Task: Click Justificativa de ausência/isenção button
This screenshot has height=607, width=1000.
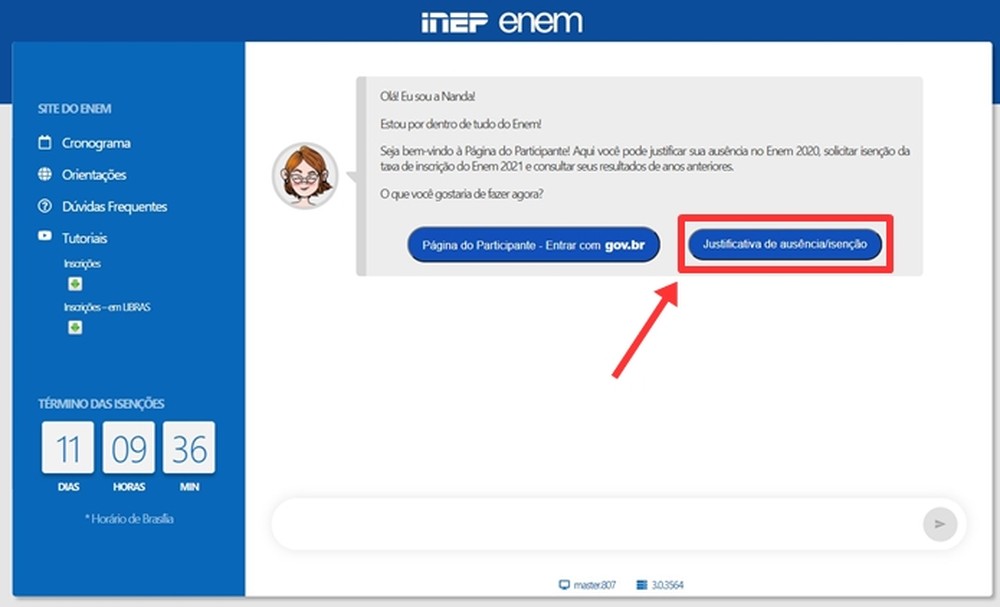Action: point(785,244)
